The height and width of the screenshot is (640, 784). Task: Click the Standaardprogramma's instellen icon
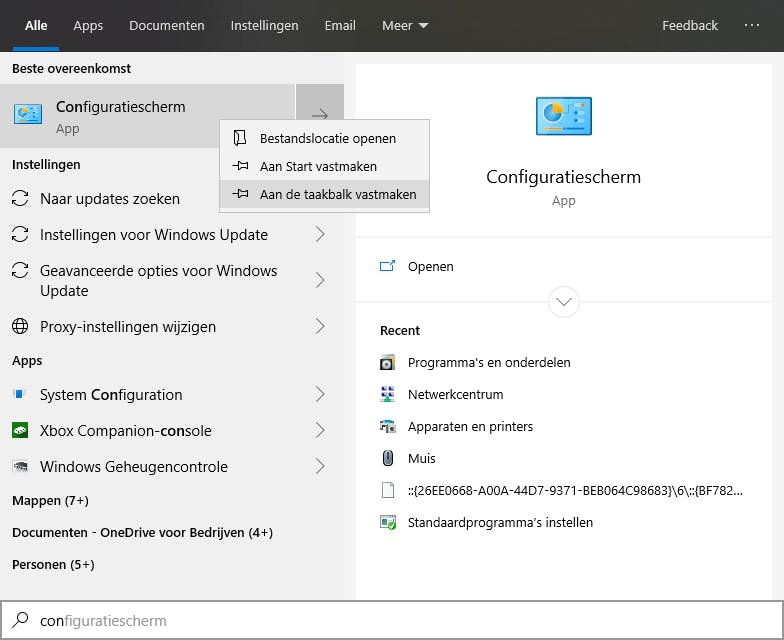click(388, 522)
